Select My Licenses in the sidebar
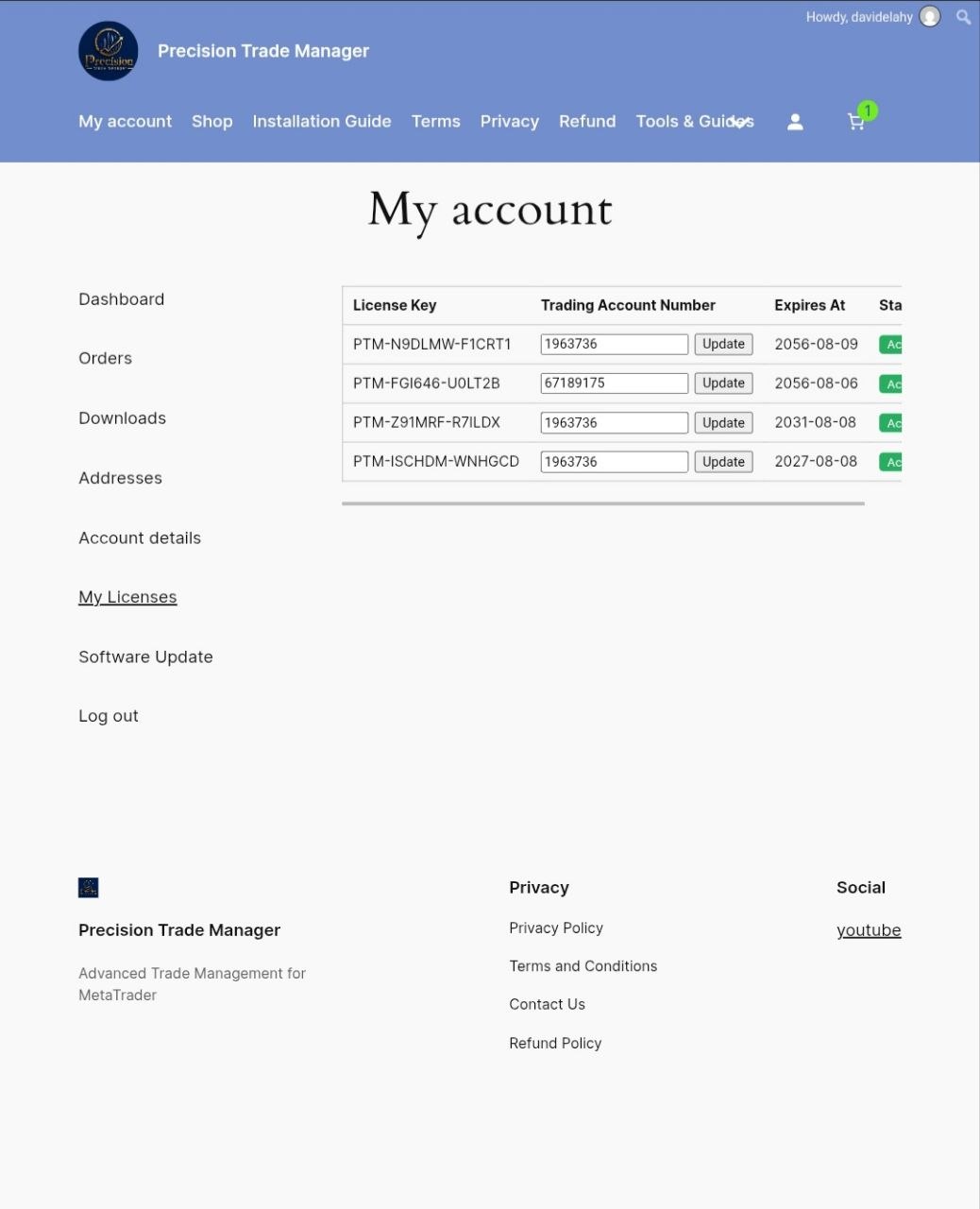 127,597
